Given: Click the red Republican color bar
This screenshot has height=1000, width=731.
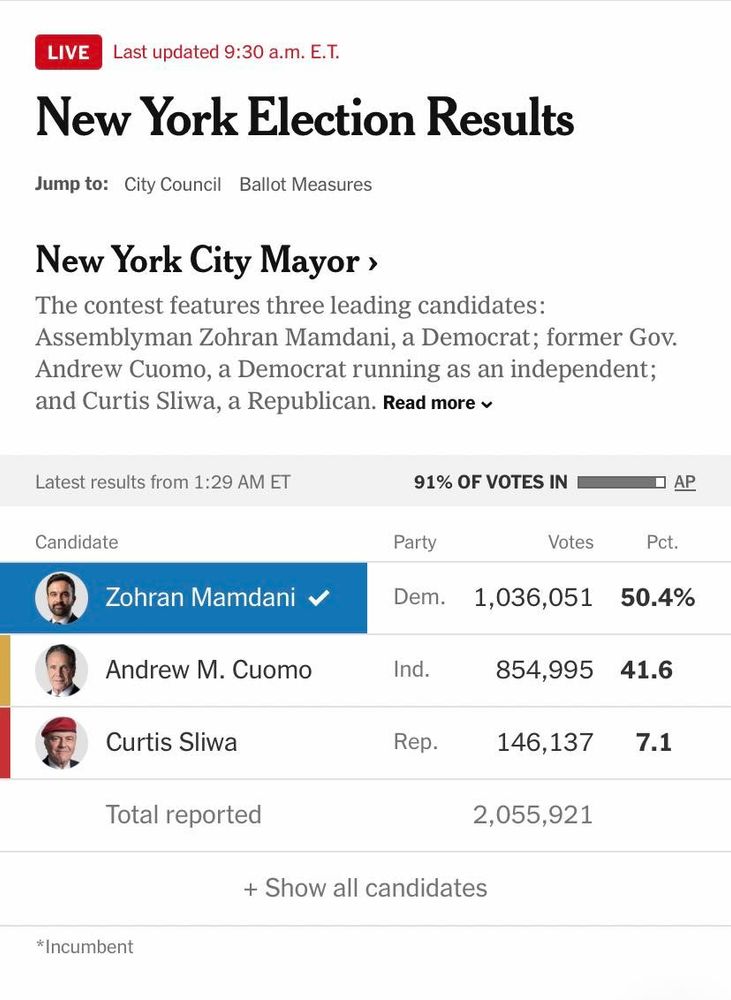Looking at the screenshot, I should click(5, 743).
